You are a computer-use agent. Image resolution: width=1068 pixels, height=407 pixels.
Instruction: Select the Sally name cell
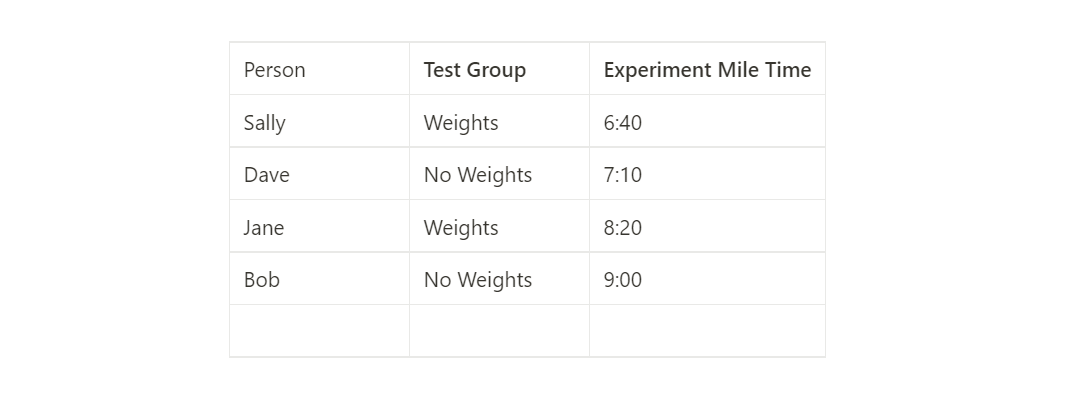tap(265, 123)
